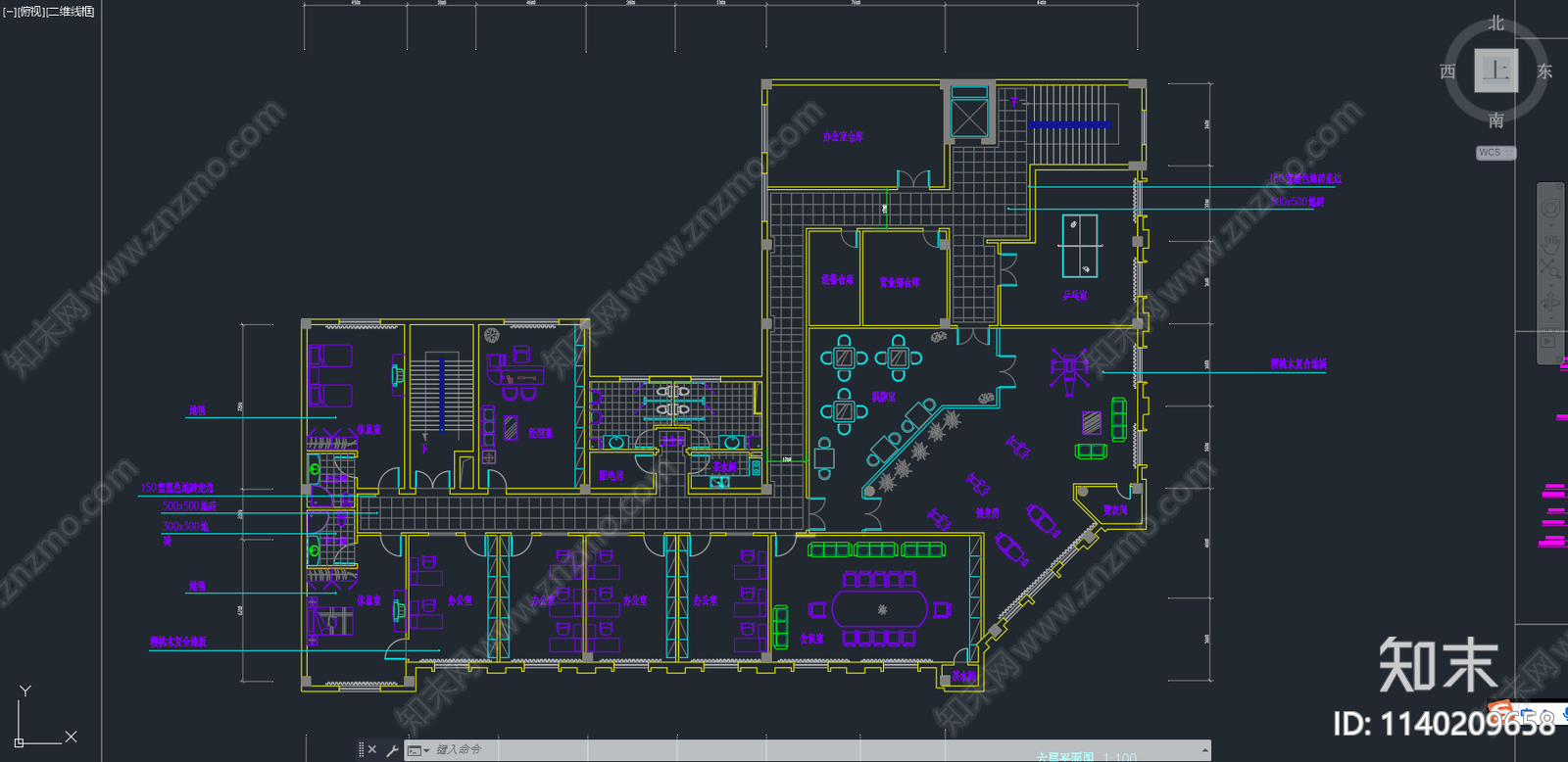The width and height of the screenshot is (1568, 762).
Task: Open the [-] viewport controls menu
Action: click(x=10, y=12)
